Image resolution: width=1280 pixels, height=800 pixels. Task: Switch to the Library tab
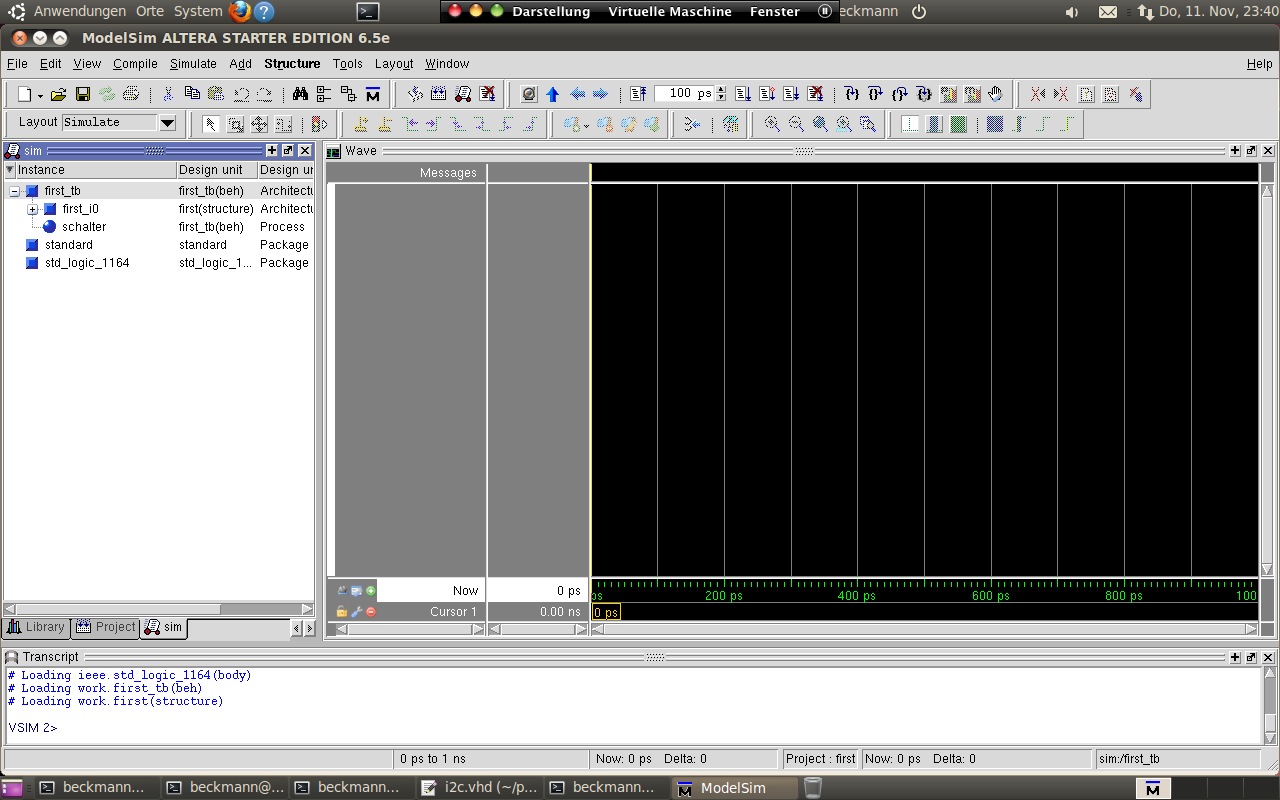click(36, 627)
